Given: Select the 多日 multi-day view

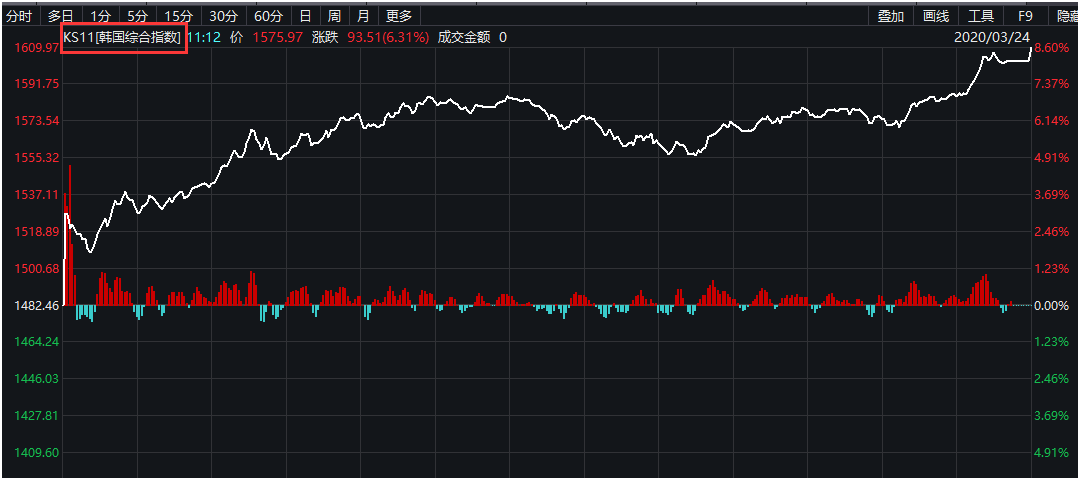Looking at the screenshot, I should tap(61, 16).
